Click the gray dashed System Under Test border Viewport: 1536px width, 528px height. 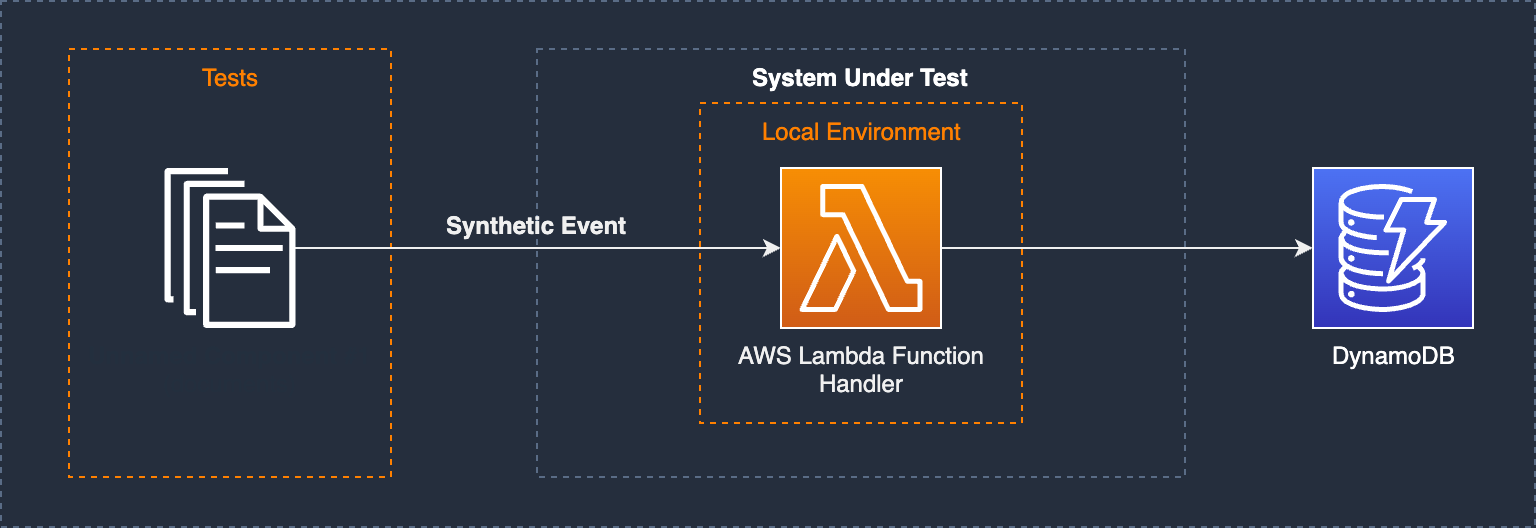537,300
